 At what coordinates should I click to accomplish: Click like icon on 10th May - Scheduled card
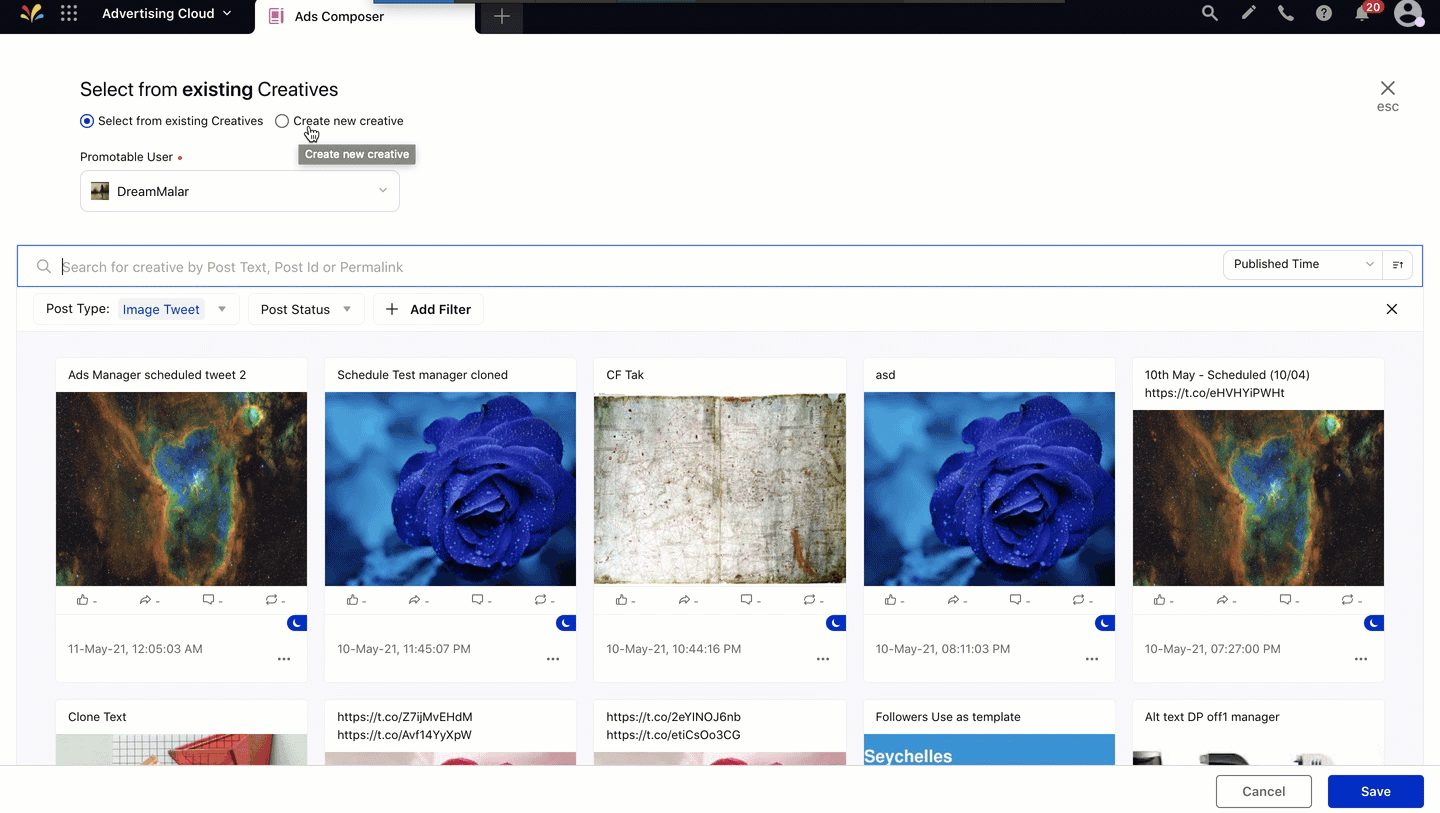pyautogui.click(x=1160, y=600)
